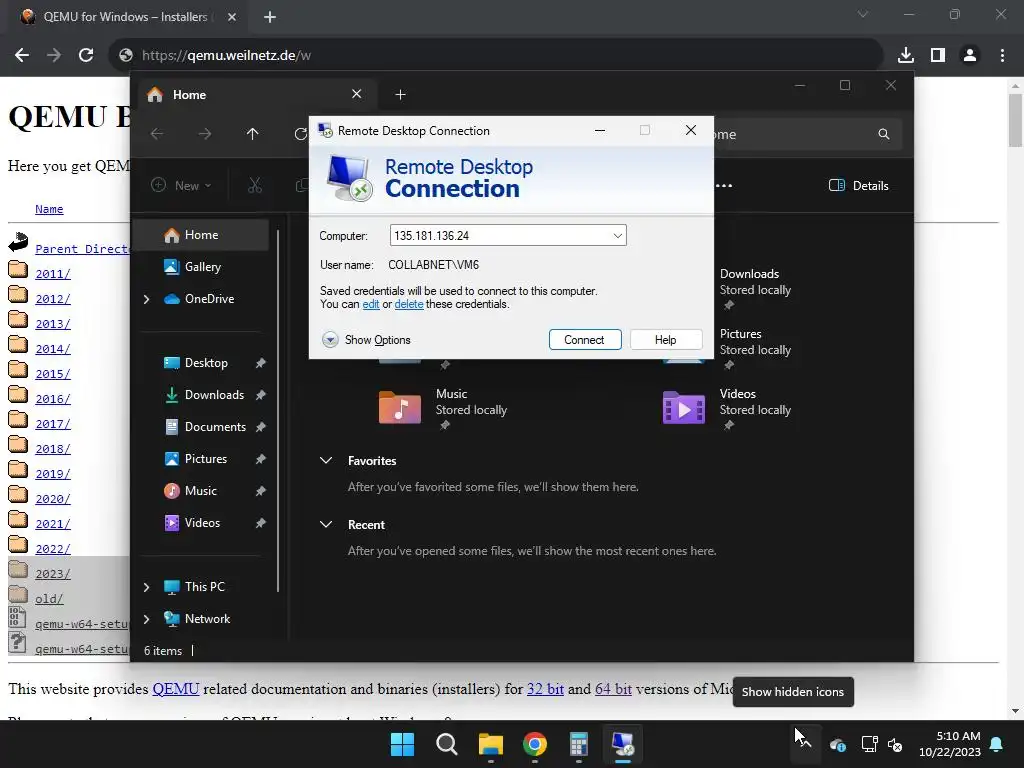Viewport: 1024px width, 768px height.
Task: Open Windows Start menu
Action: click(402, 744)
